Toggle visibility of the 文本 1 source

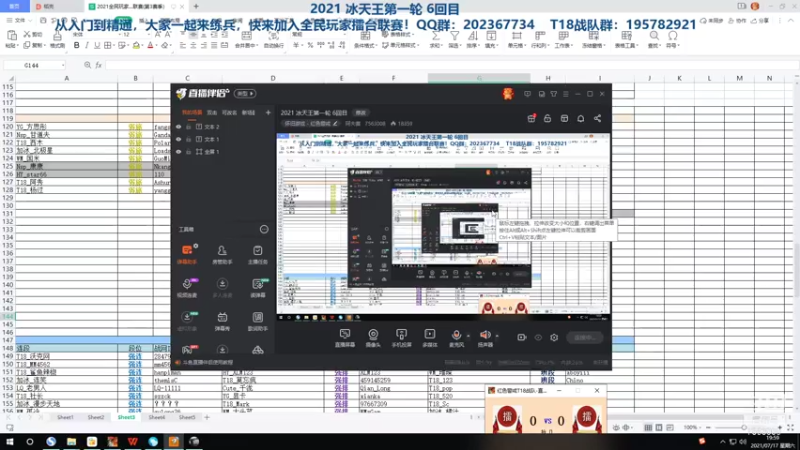[x=179, y=139]
